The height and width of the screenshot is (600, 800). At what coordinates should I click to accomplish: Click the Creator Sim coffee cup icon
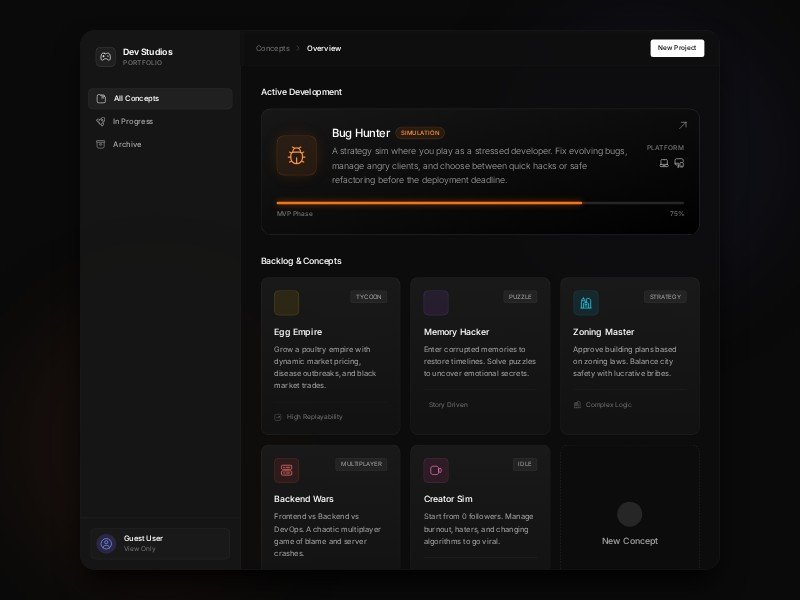click(436, 470)
